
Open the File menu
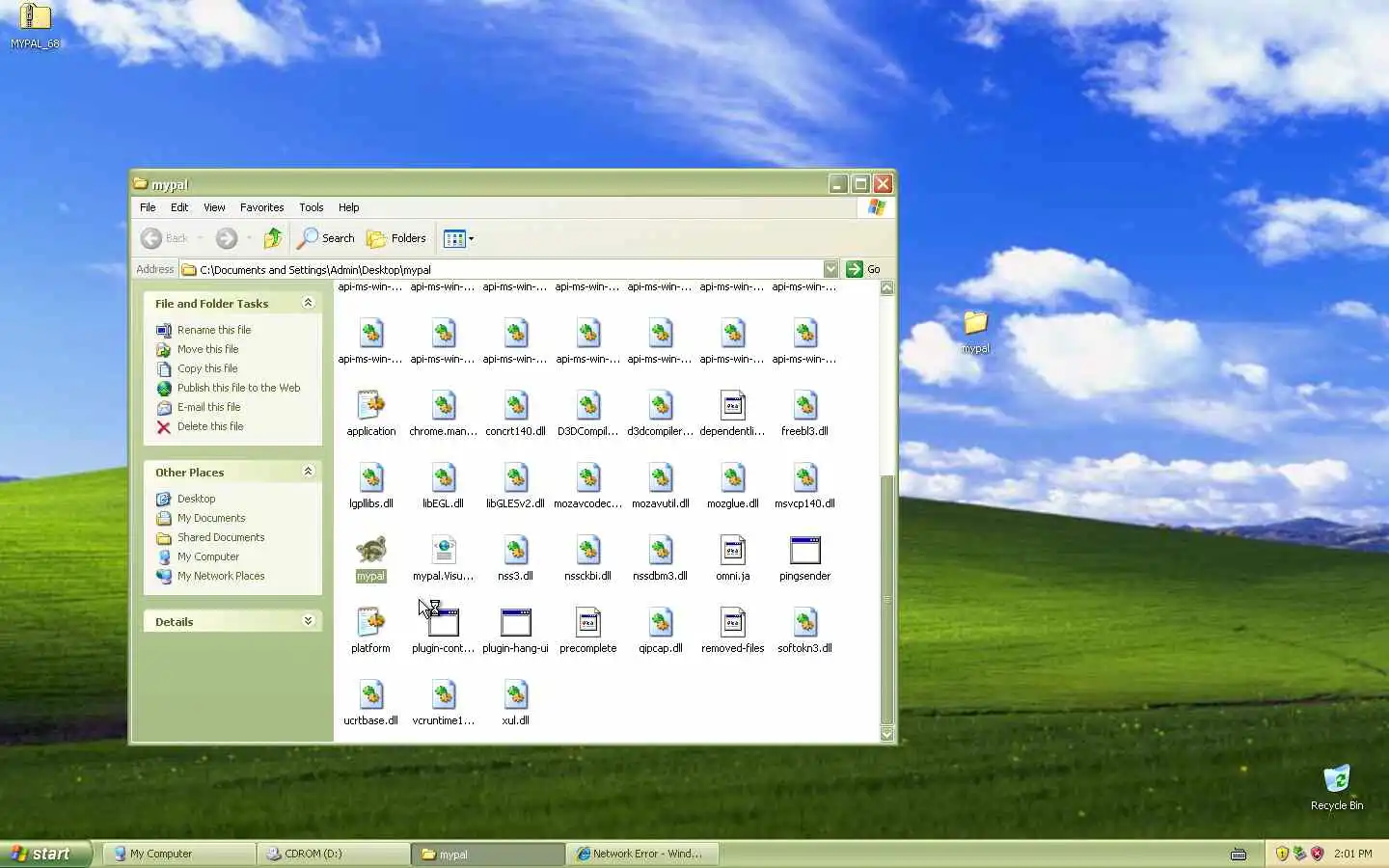click(148, 207)
